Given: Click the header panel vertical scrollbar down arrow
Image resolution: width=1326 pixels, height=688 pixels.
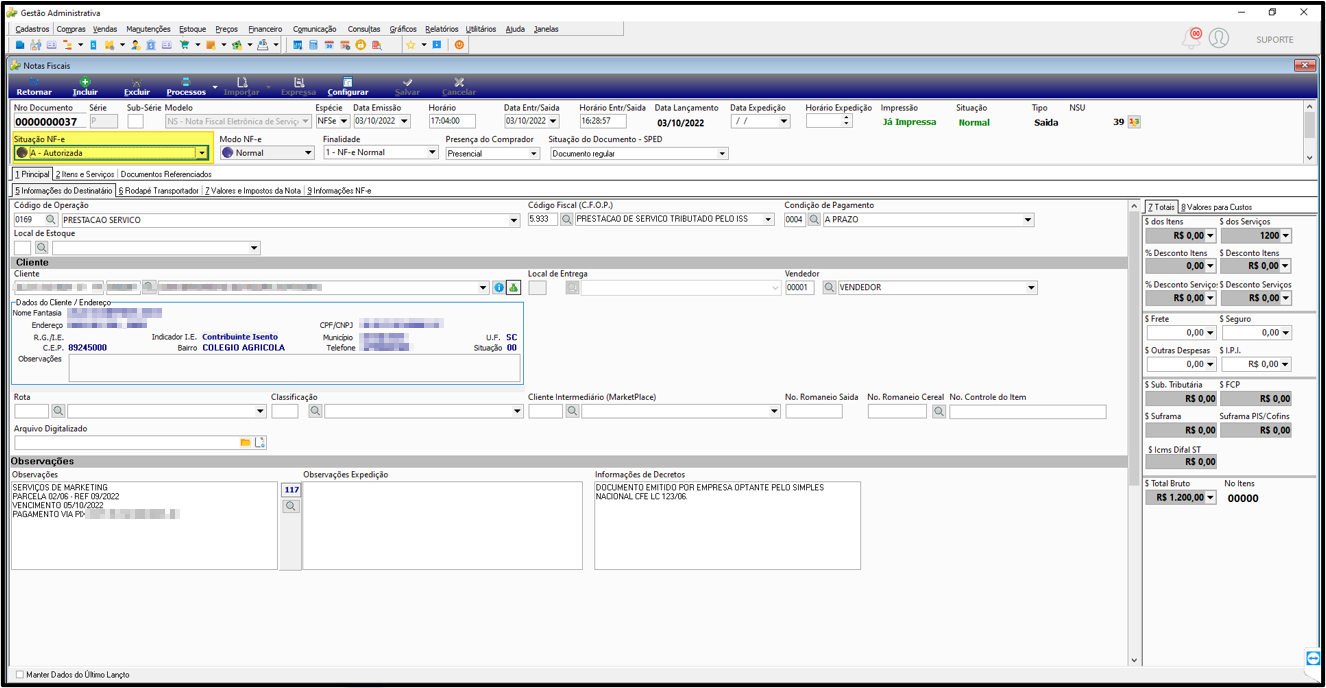Looking at the screenshot, I should click(1309, 157).
